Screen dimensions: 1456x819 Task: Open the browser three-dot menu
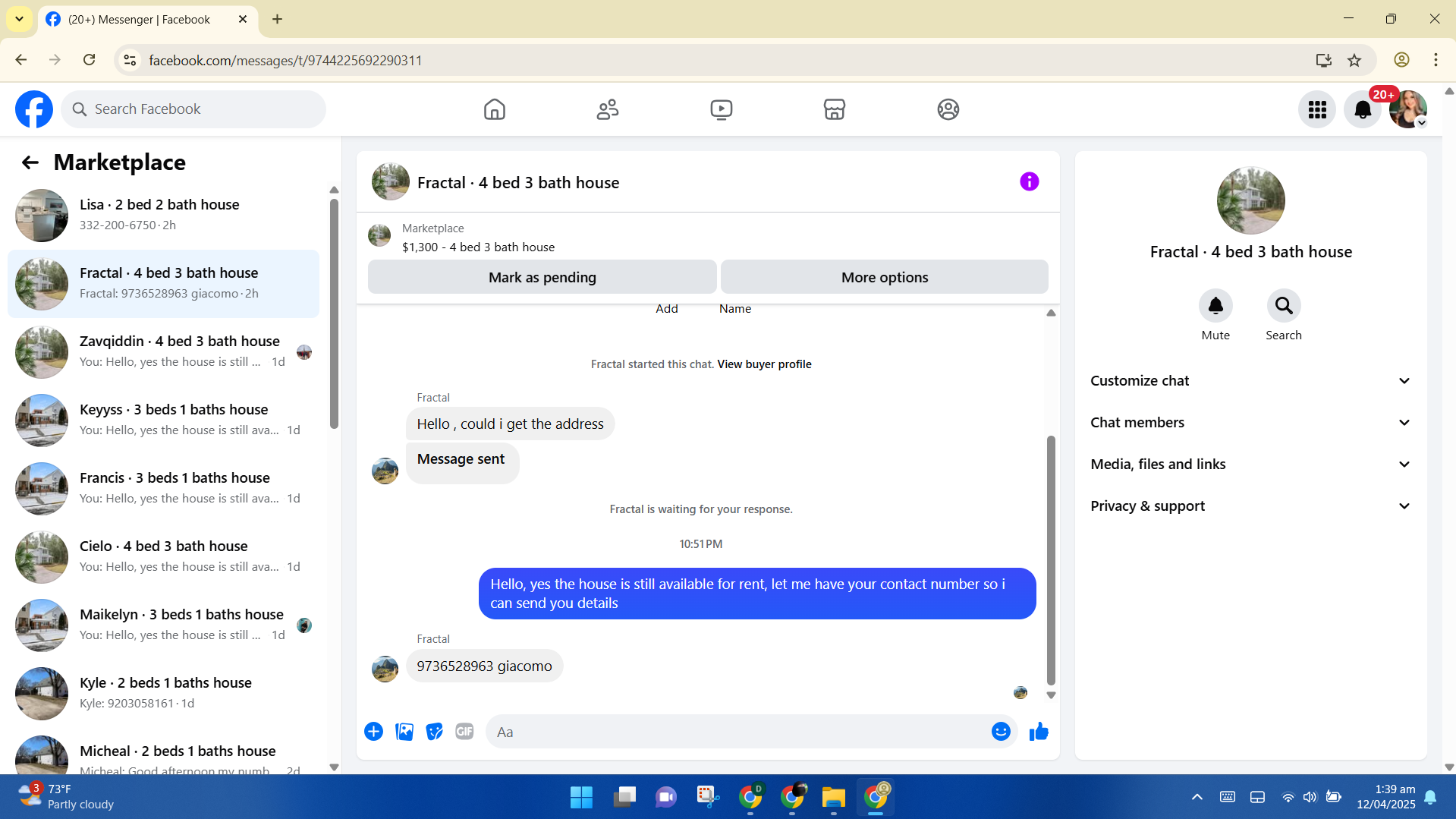click(x=1436, y=60)
